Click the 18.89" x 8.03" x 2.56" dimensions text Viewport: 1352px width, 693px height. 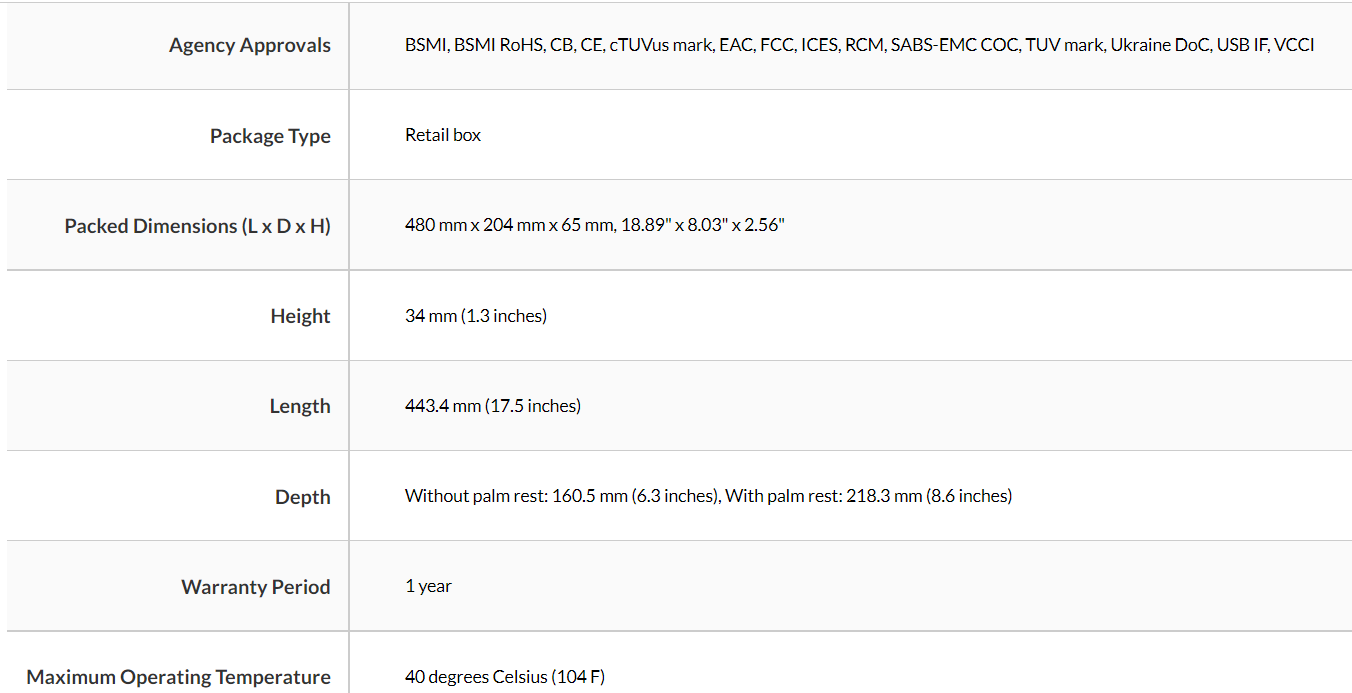[x=703, y=225]
